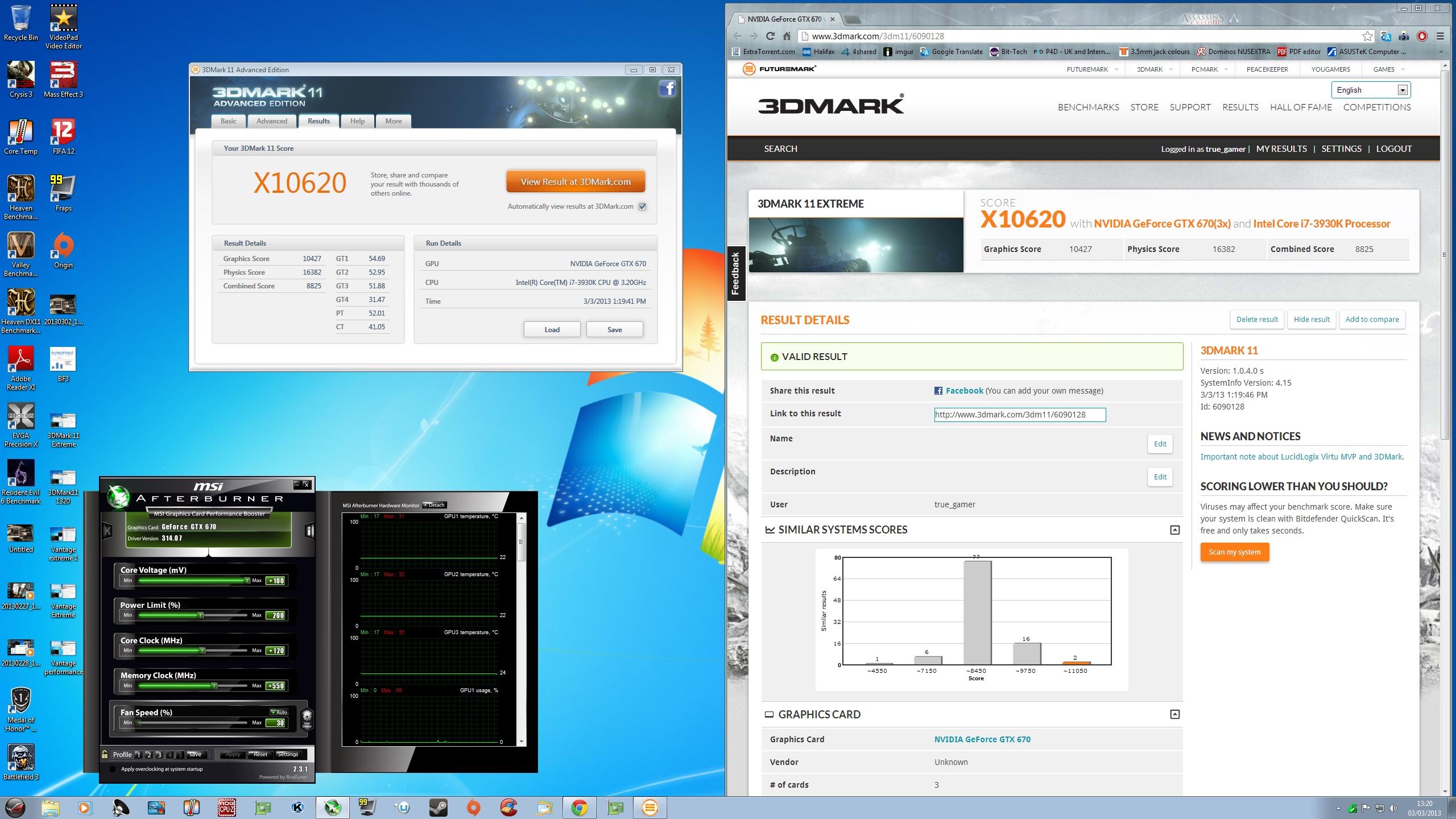Click the Afterburner profile lock icon
Image resolution: width=1456 pixels, height=819 pixels.
105,754
